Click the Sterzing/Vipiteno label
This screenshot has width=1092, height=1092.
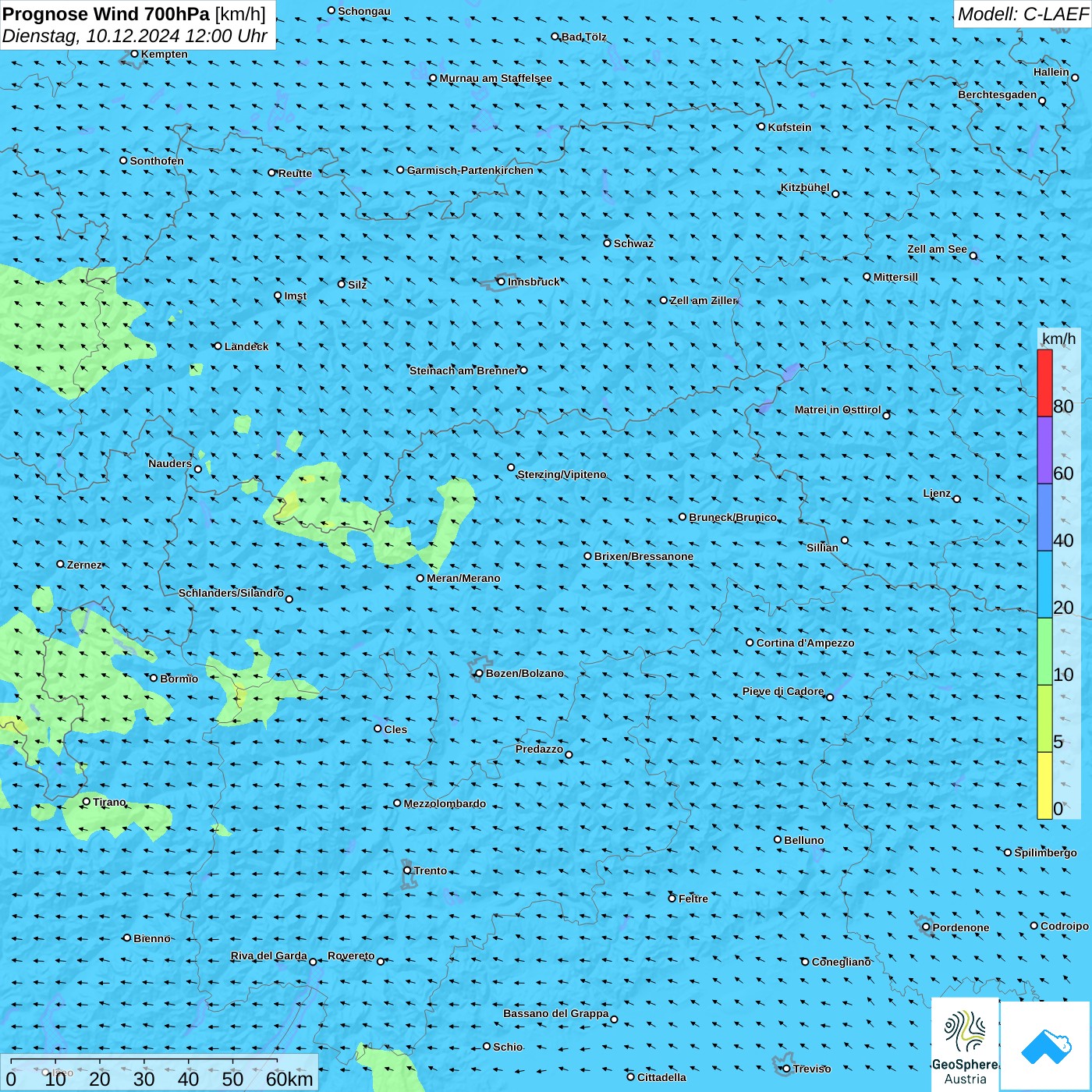point(562,474)
